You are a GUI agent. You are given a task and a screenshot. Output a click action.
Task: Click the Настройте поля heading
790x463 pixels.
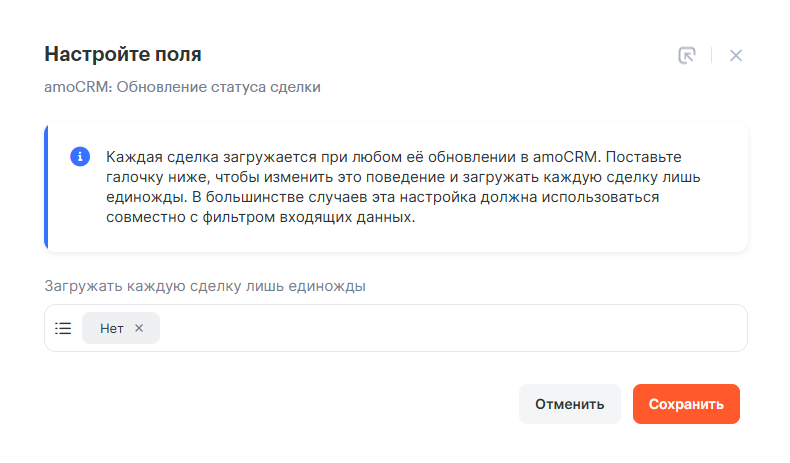click(124, 54)
